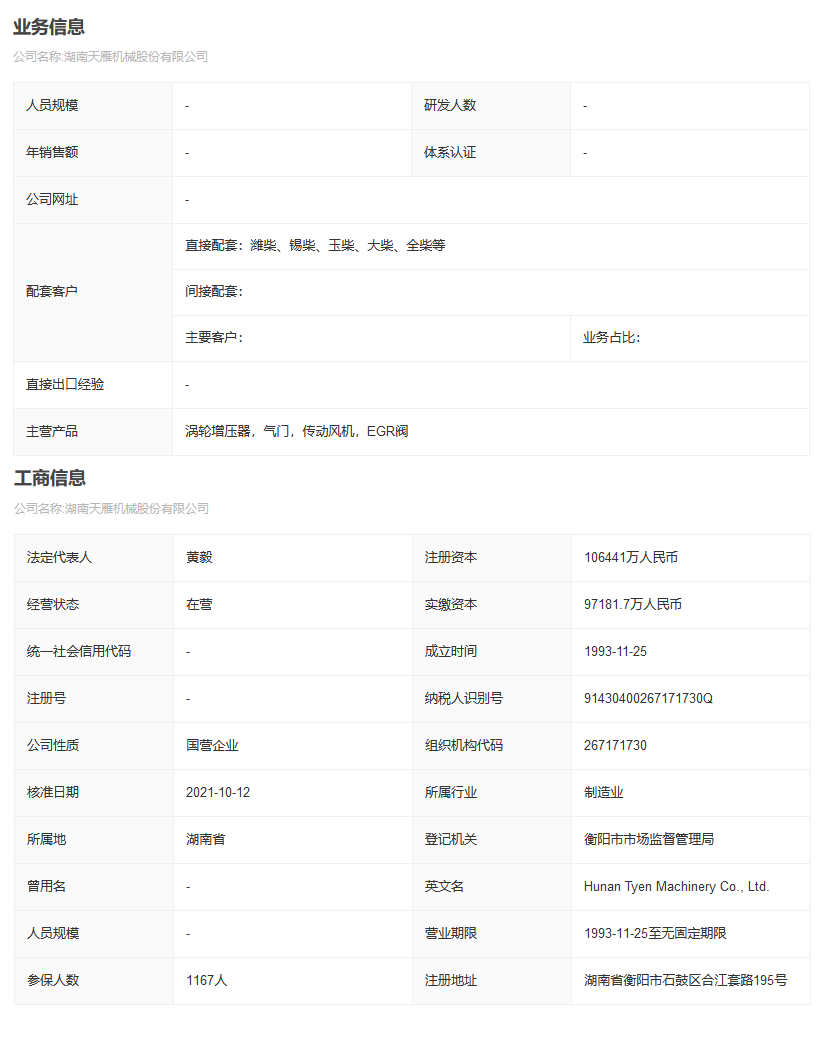This screenshot has width=826, height=1050.
Task: Select the 1167人 insured count value
Action: click(206, 980)
